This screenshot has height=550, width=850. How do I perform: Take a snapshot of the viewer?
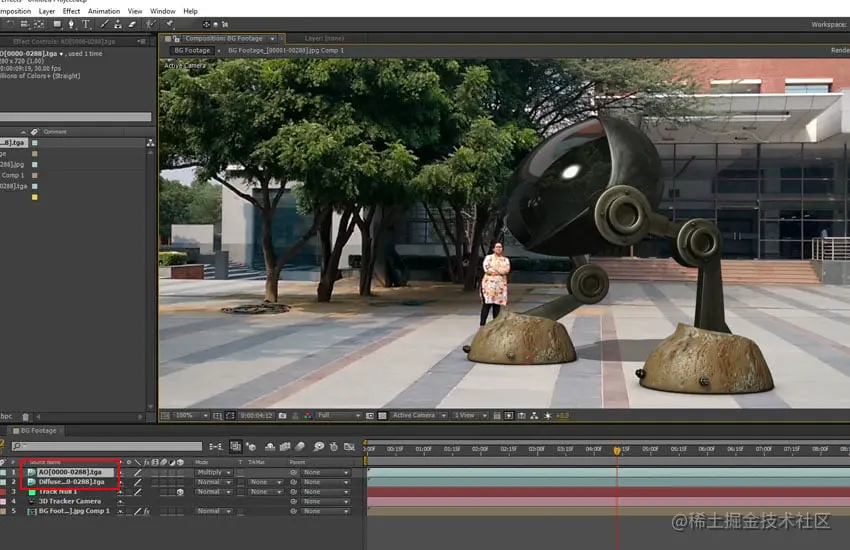pyautogui.click(x=282, y=416)
